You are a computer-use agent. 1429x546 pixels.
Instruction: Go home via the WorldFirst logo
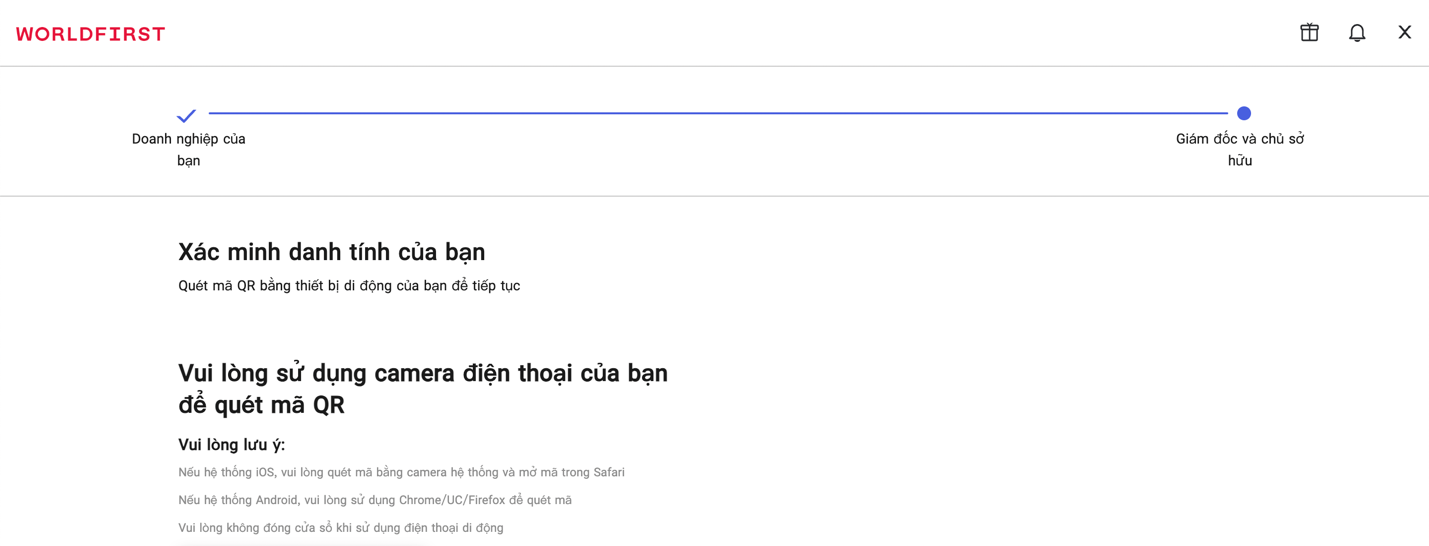pos(90,34)
